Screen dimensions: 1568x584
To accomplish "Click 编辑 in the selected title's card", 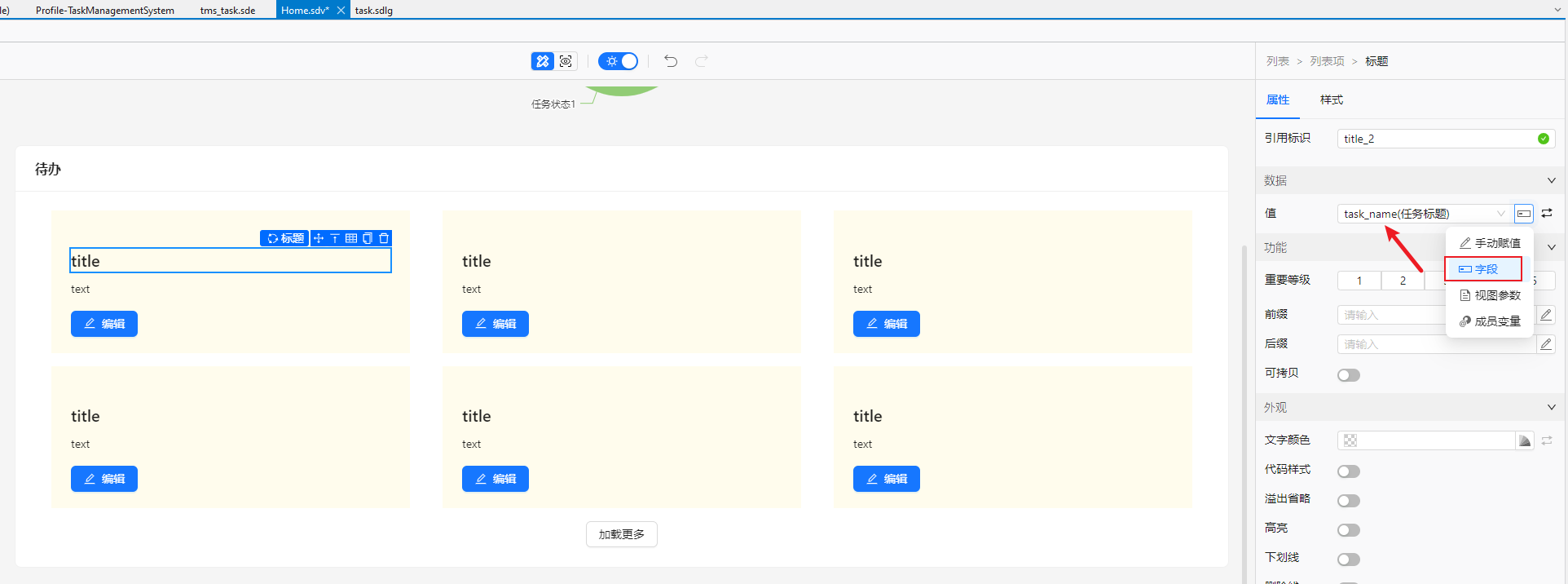I will click(x=104, y=324).
